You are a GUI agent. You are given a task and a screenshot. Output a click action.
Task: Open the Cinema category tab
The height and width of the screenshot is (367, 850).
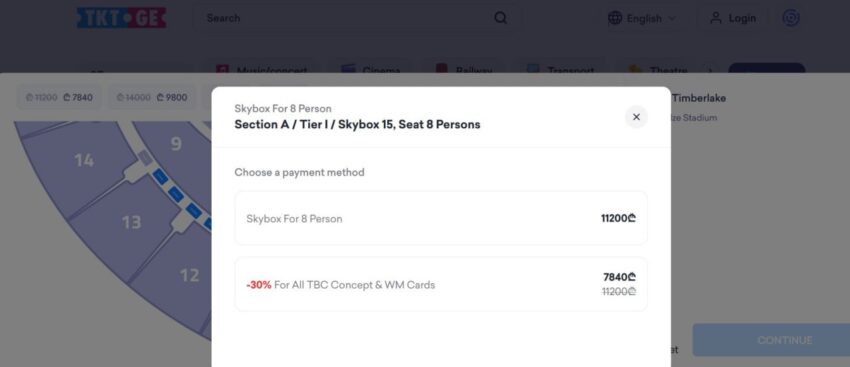(371, 69)
